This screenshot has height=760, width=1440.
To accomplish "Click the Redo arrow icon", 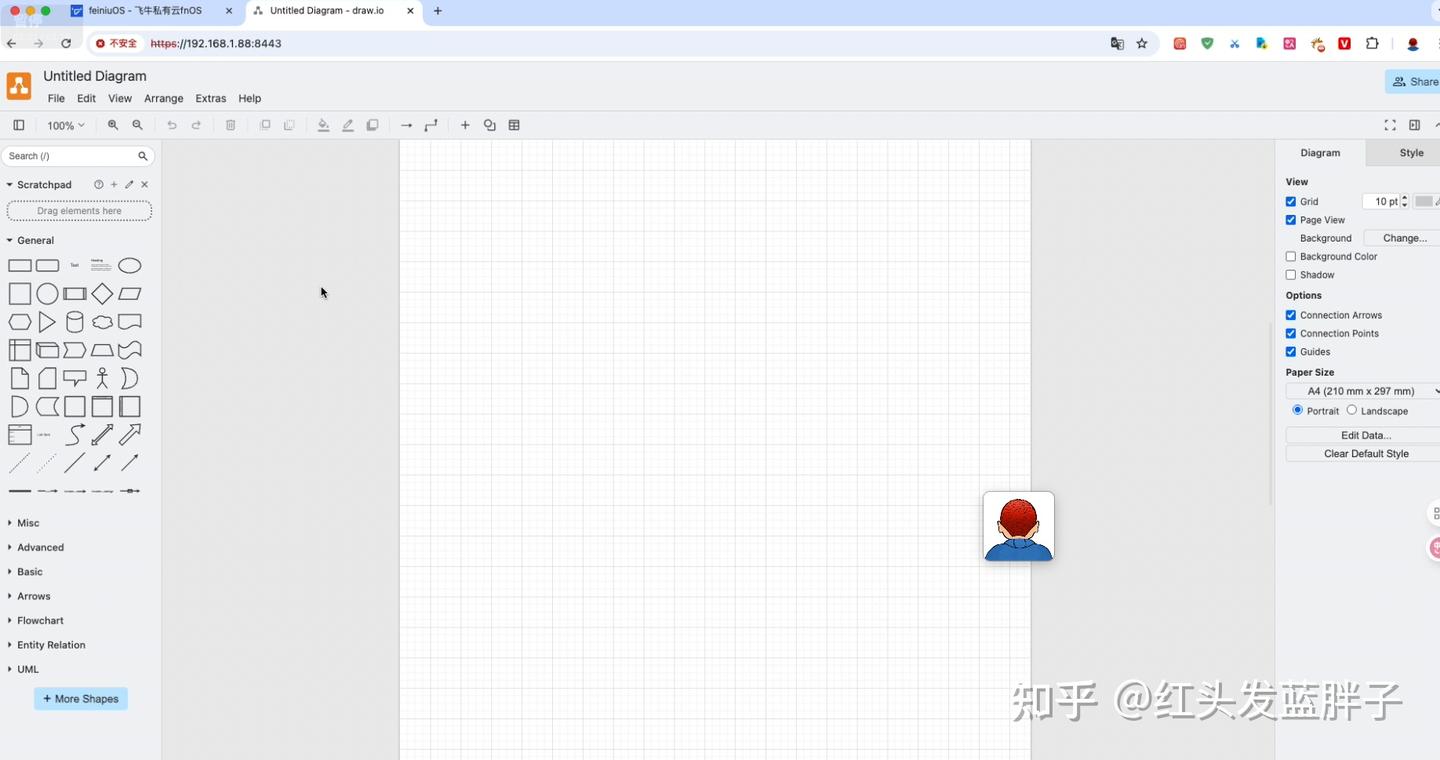I will 196,125.
